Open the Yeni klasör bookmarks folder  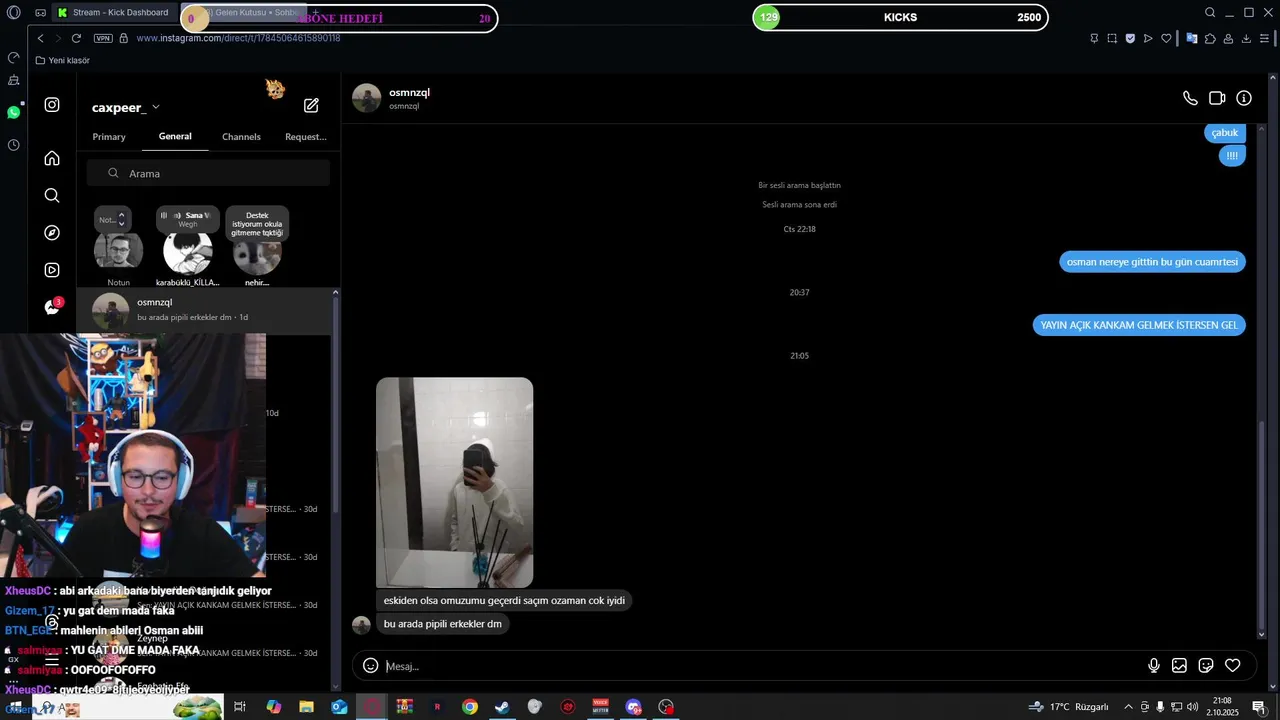[63, 60]
